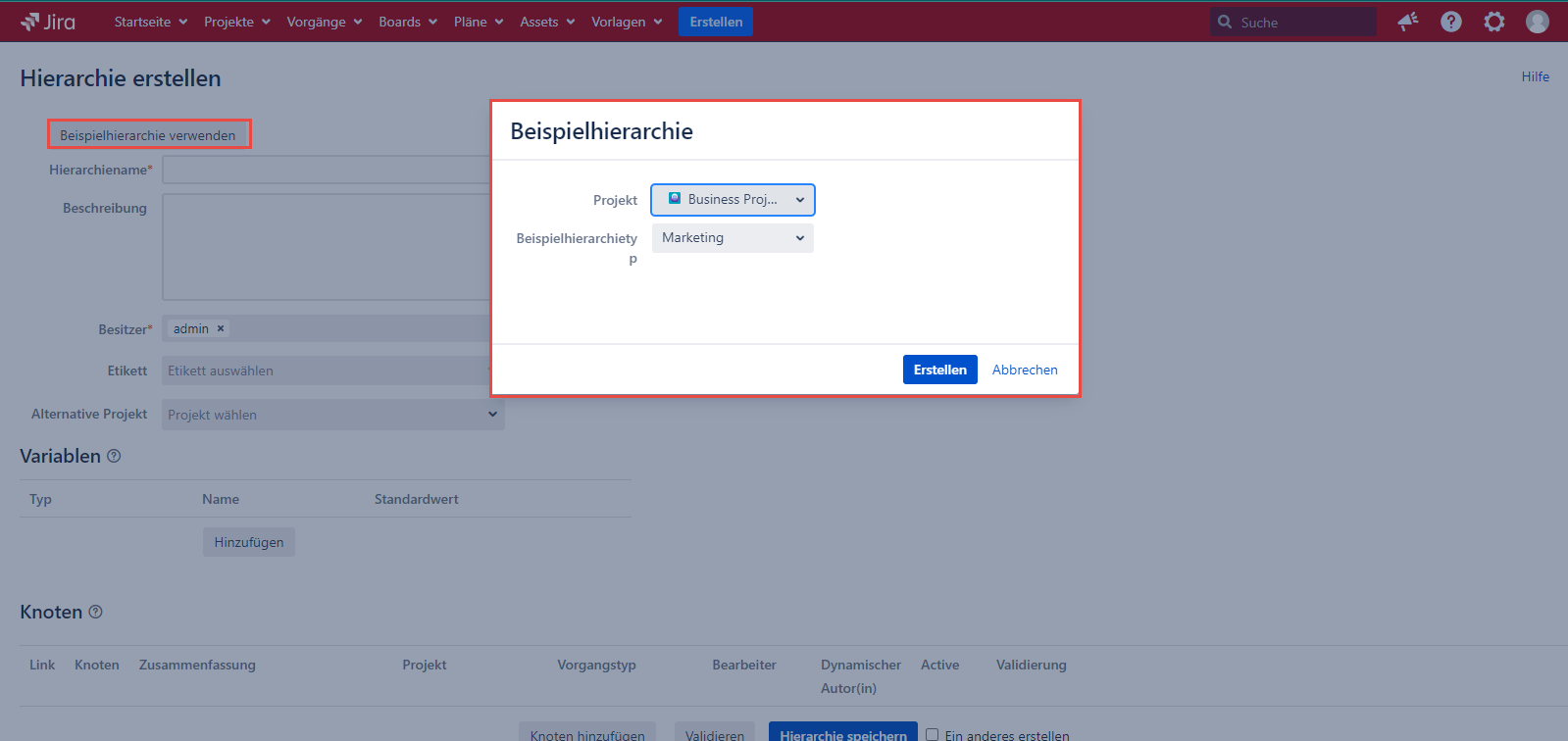The image size is (1568, 741).
Task: Toggle the Ein anderes erstellen checkbox
Action: (932, 734)
